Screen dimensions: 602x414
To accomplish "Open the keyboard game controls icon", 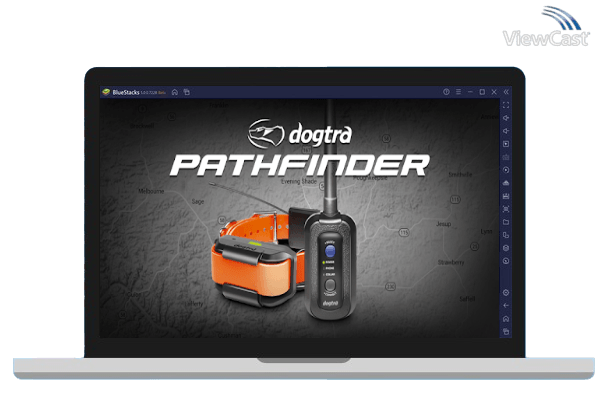I will pyautogui.click(x=506, y=157).
